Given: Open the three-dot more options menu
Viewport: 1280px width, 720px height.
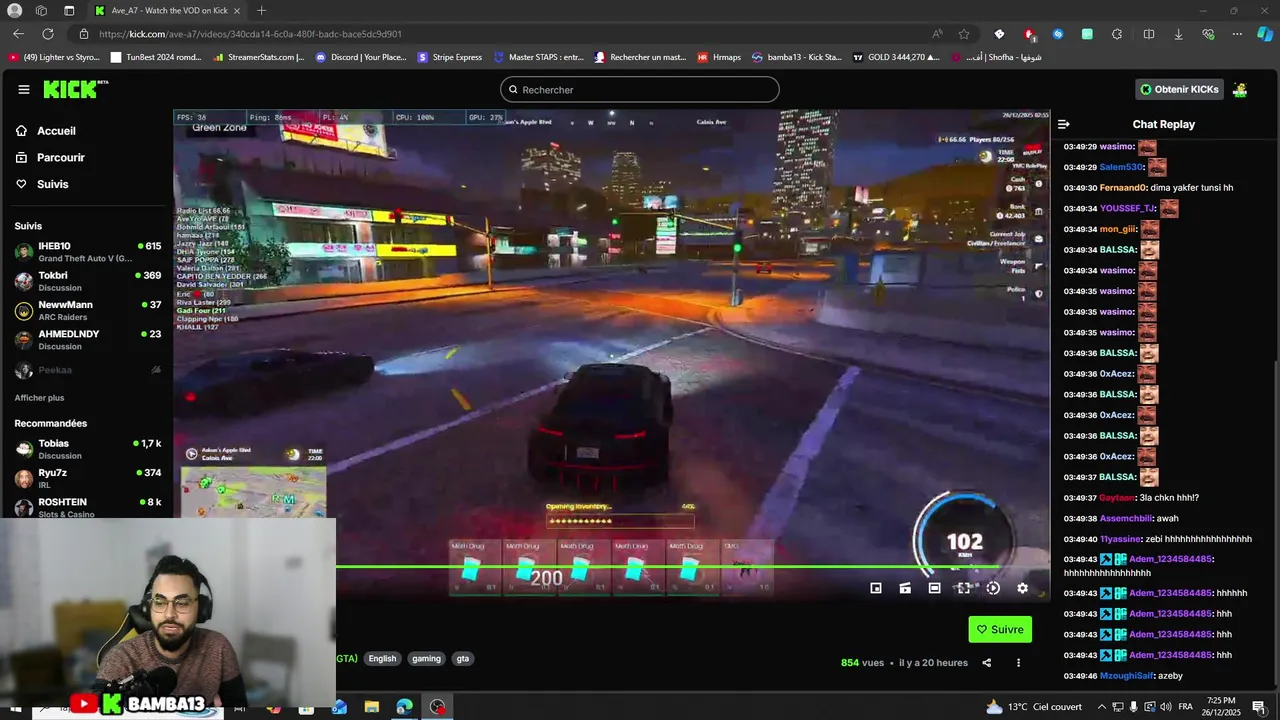Looking at the screenshot, I should point(1019,662).
